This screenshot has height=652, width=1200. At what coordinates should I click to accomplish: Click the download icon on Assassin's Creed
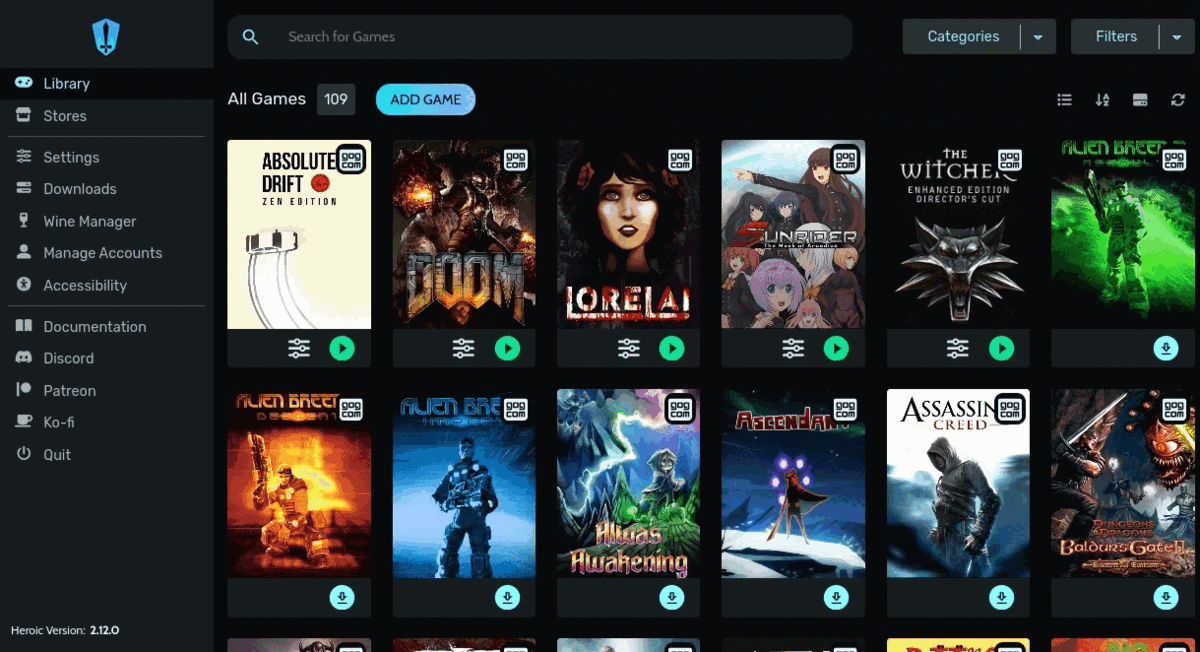click(1001, 597)
